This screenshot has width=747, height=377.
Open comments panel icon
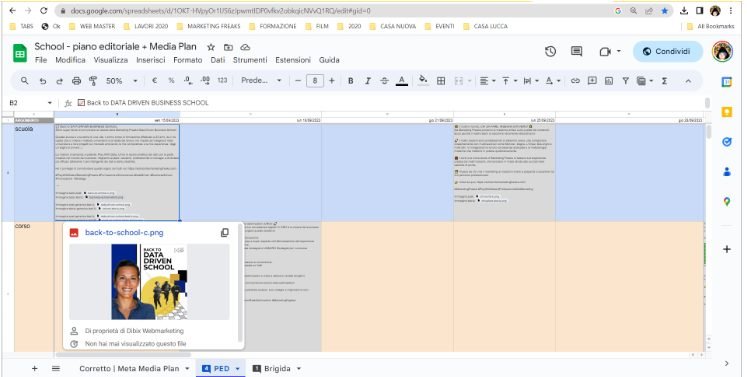point(576,51)
